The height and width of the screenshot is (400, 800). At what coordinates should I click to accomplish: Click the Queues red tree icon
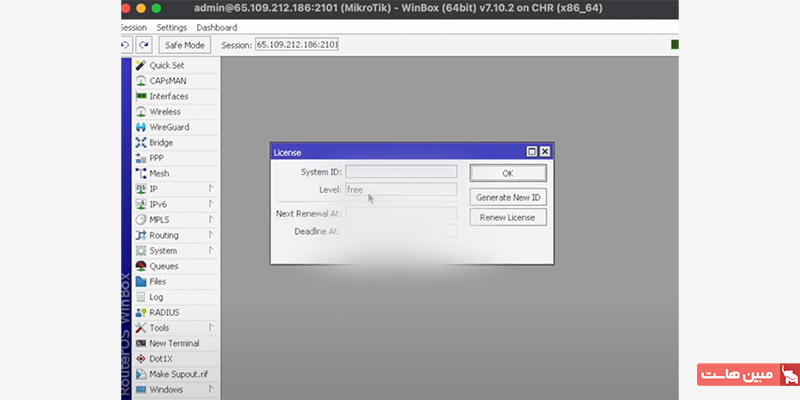[141, 266]
